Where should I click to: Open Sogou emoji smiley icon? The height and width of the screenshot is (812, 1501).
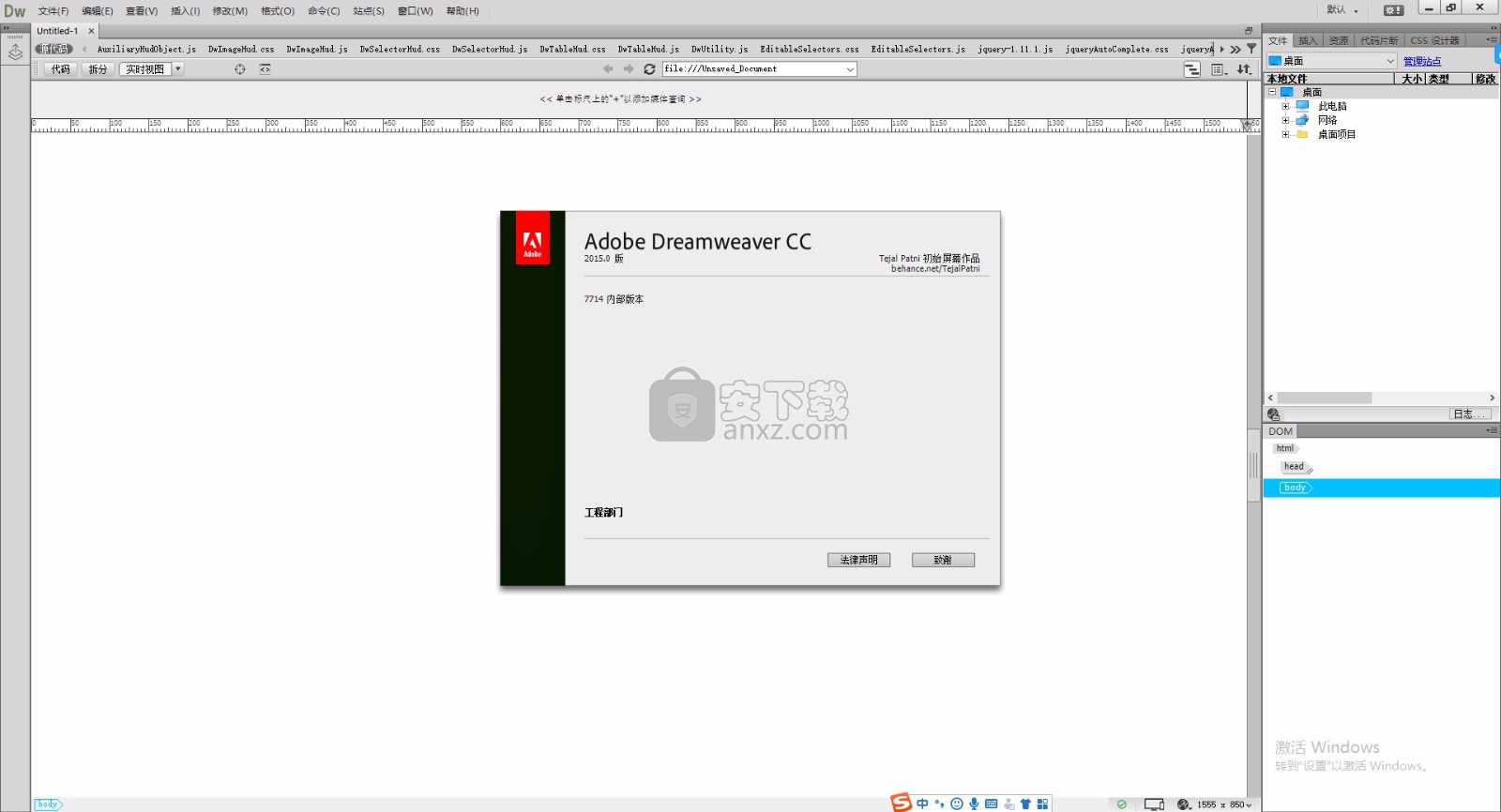[957, 804]
